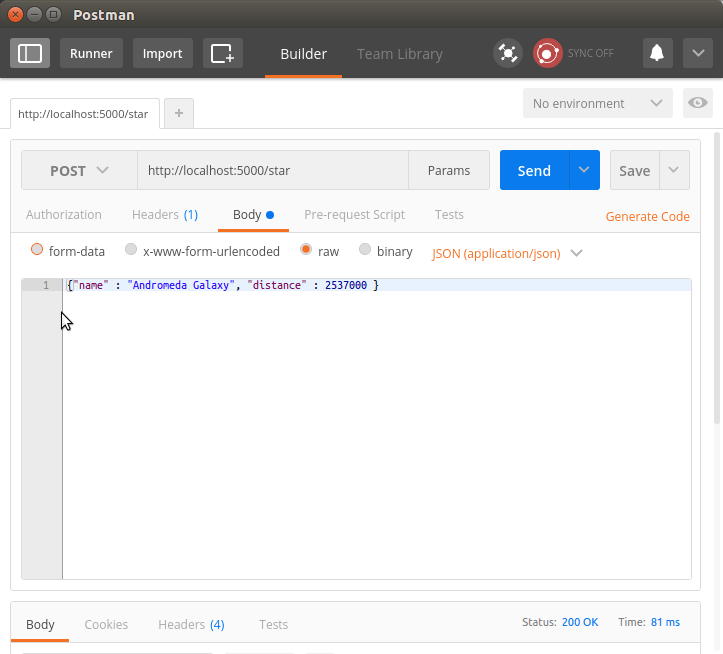
Task: Click the 200 OK status value
Action: pos(580,622)
